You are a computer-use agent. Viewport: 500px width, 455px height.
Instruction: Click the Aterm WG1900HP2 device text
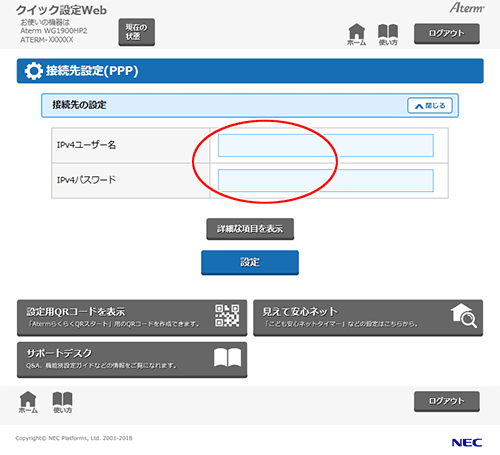point(54,31)
